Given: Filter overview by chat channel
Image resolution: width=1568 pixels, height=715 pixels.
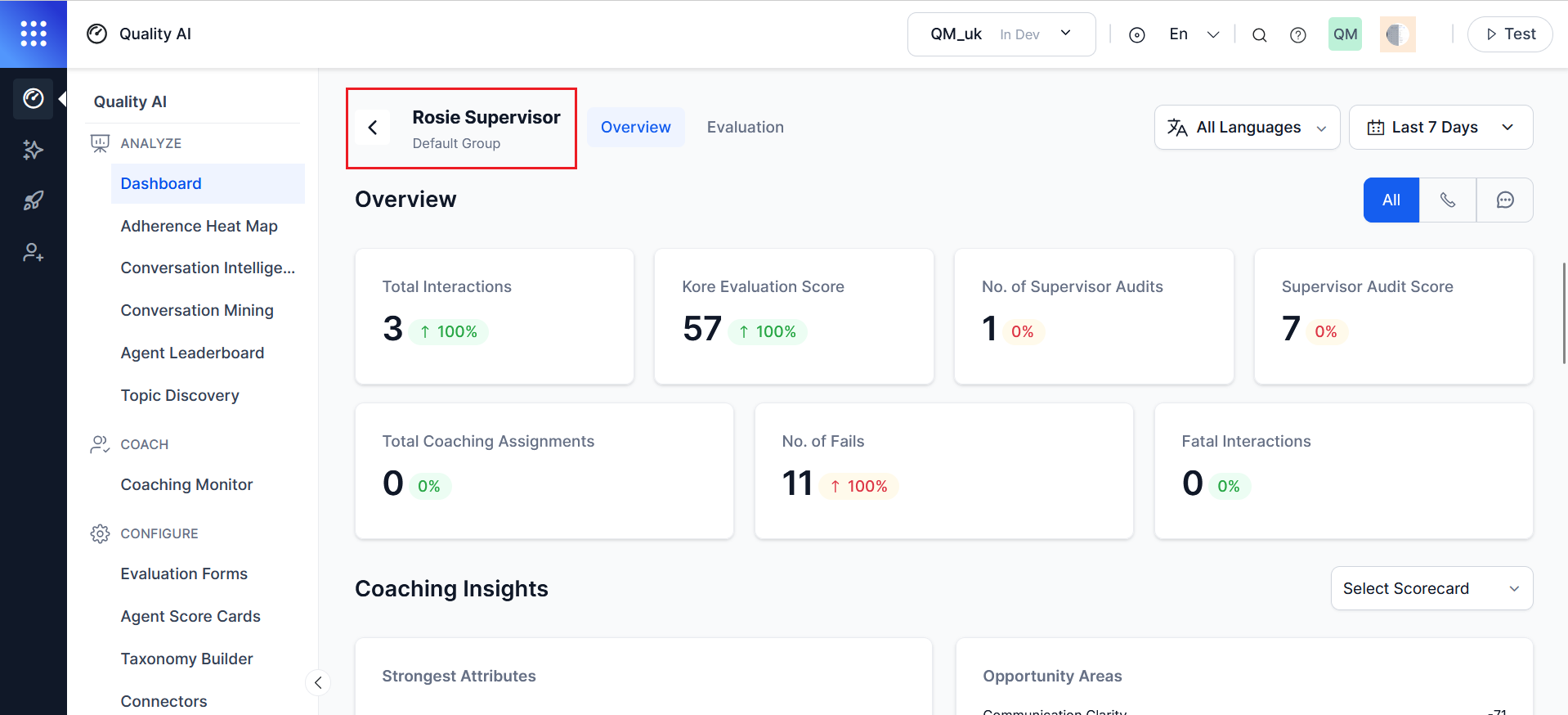Looking at the screenshot, I should point(1504,200).
